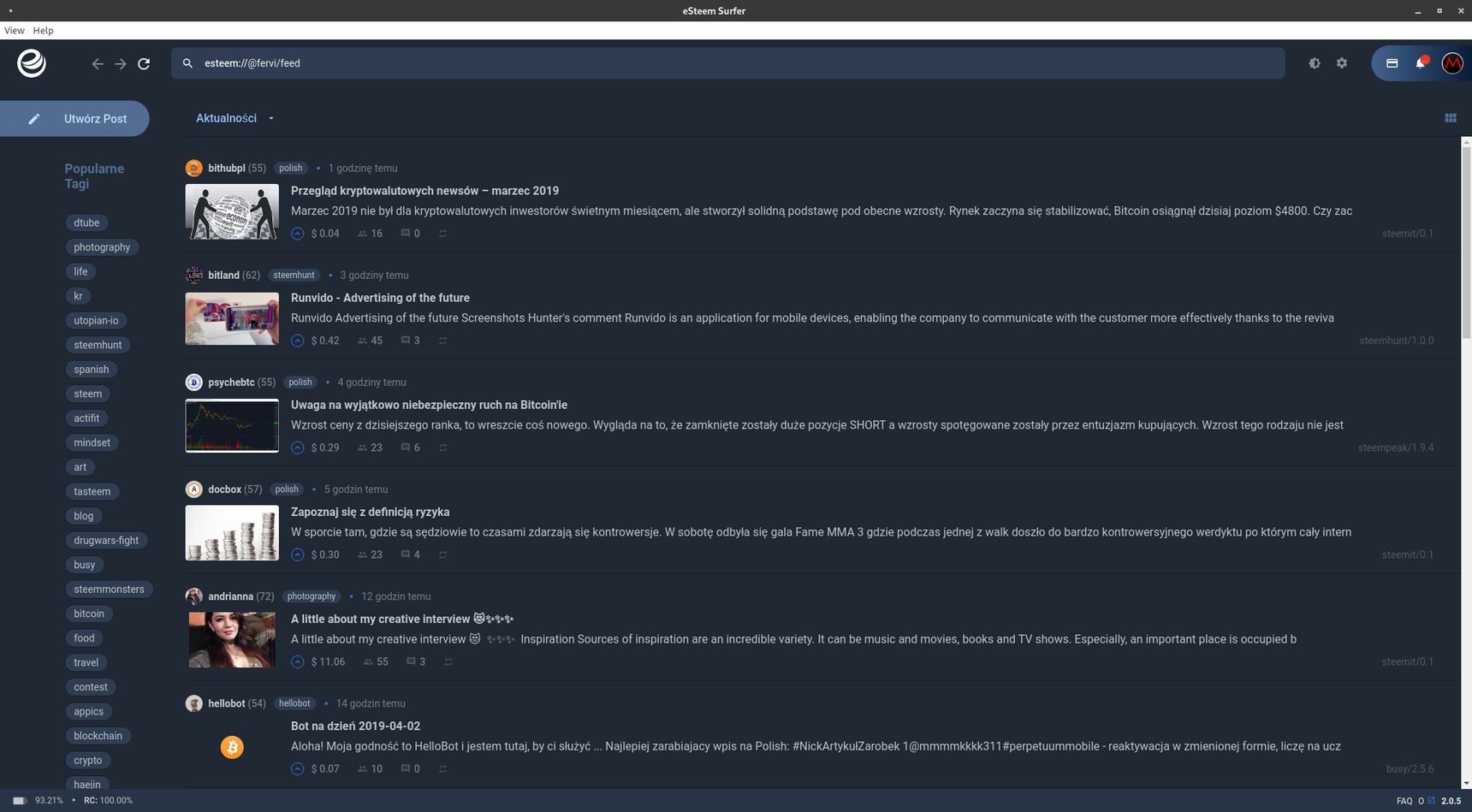Open the Help menu
The width and height of the screenshot is (1472, 812).
[43, 30]
